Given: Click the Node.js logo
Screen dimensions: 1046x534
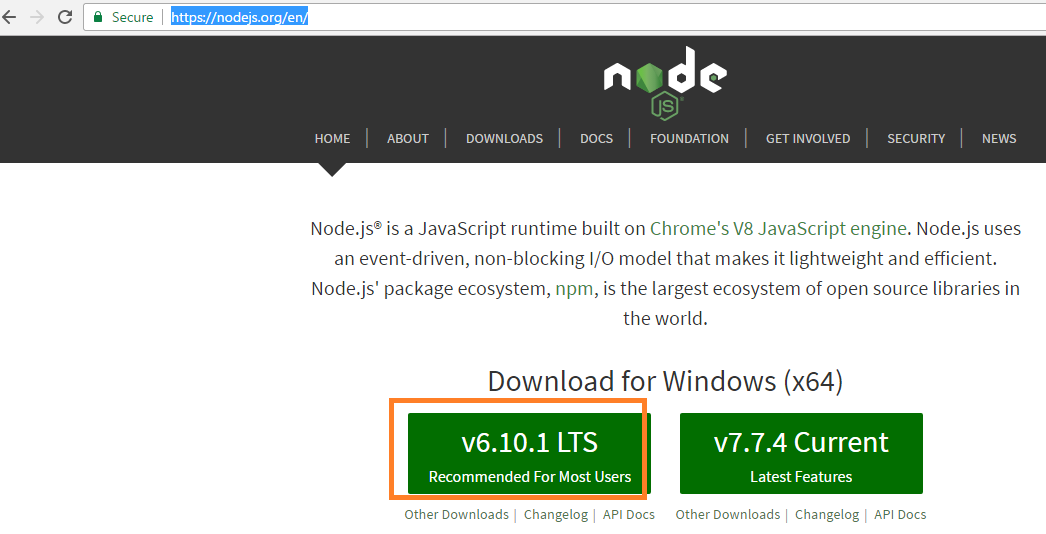Looking at the screenshot, I should (x=664, y=83).
